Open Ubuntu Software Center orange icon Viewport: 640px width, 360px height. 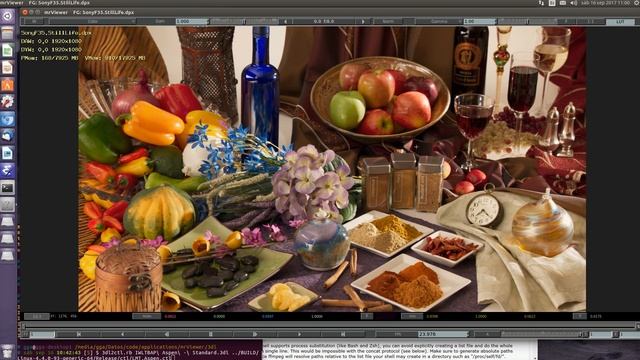pyautogui.click(x=7, y=85)
